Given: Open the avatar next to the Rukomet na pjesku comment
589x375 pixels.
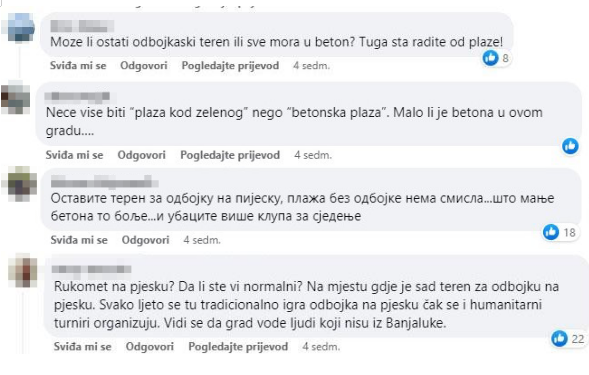Looking at the screenshot, I should tap(23, 271).
